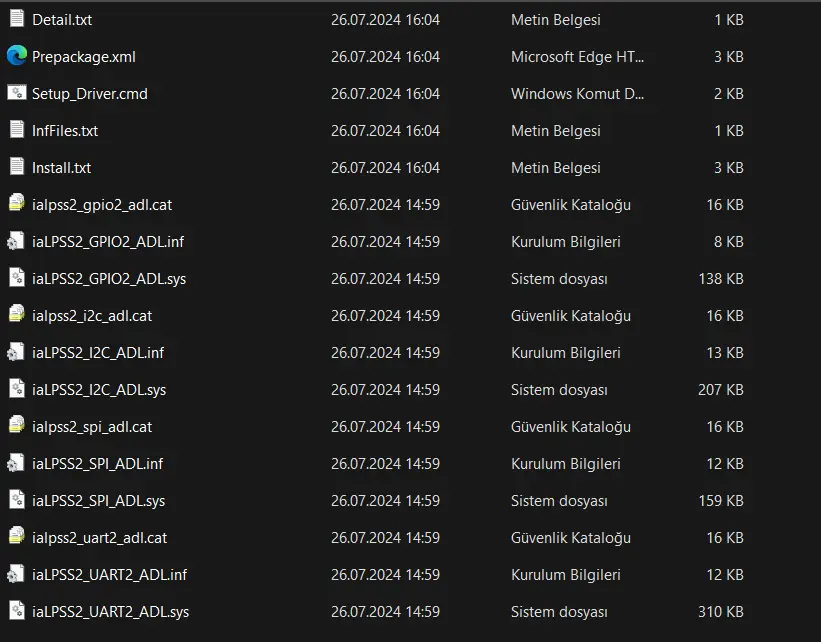Click the iaLPSS2_SPI_ADL.inf file name
Viewport: 821px width, 642px height.
click(x=97, y=463)
